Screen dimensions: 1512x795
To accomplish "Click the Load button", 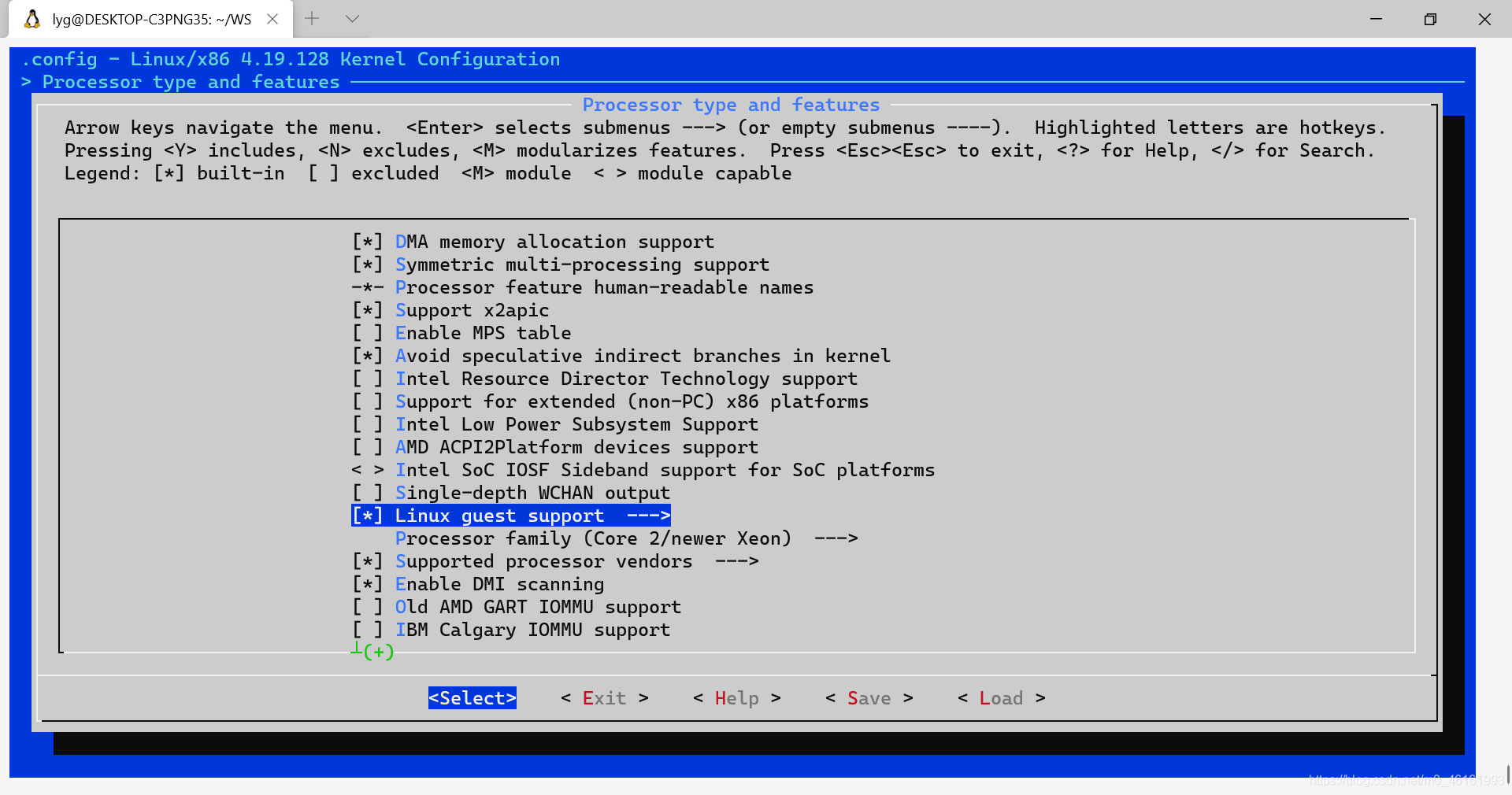I will pyautogui.click(x=1002, y=698).
